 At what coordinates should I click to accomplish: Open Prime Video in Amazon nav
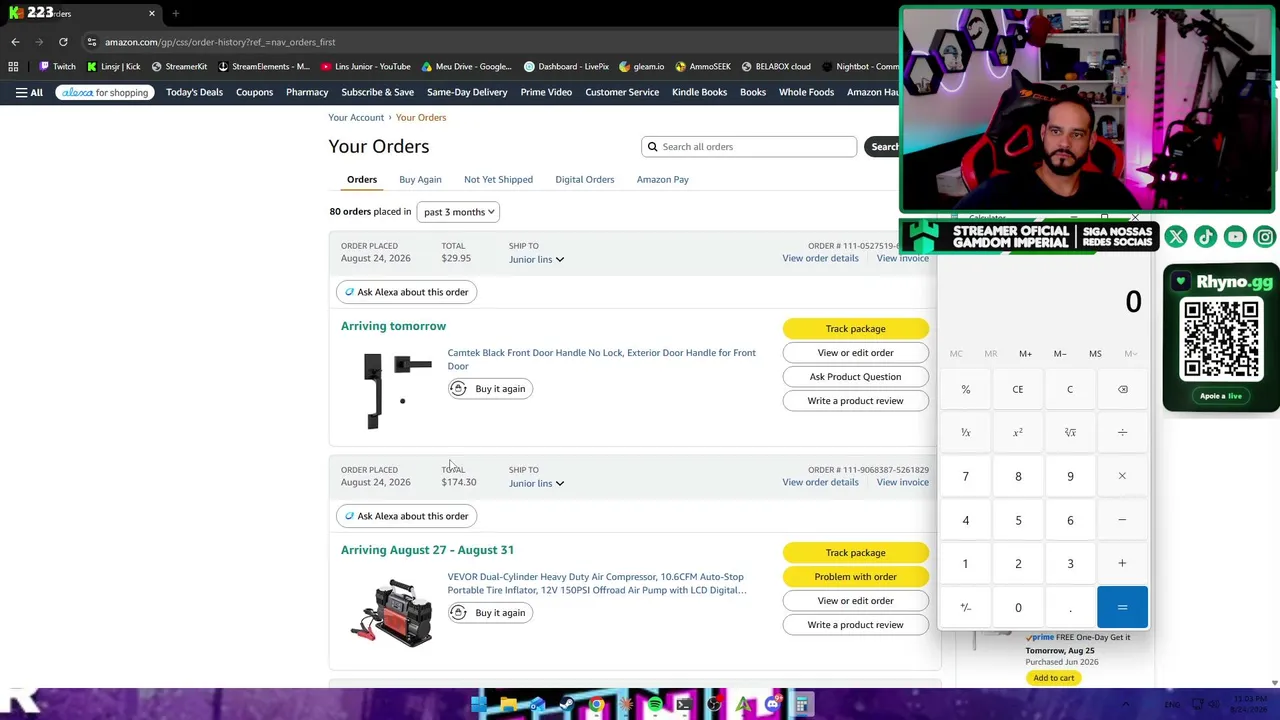[x=546, y=92]
